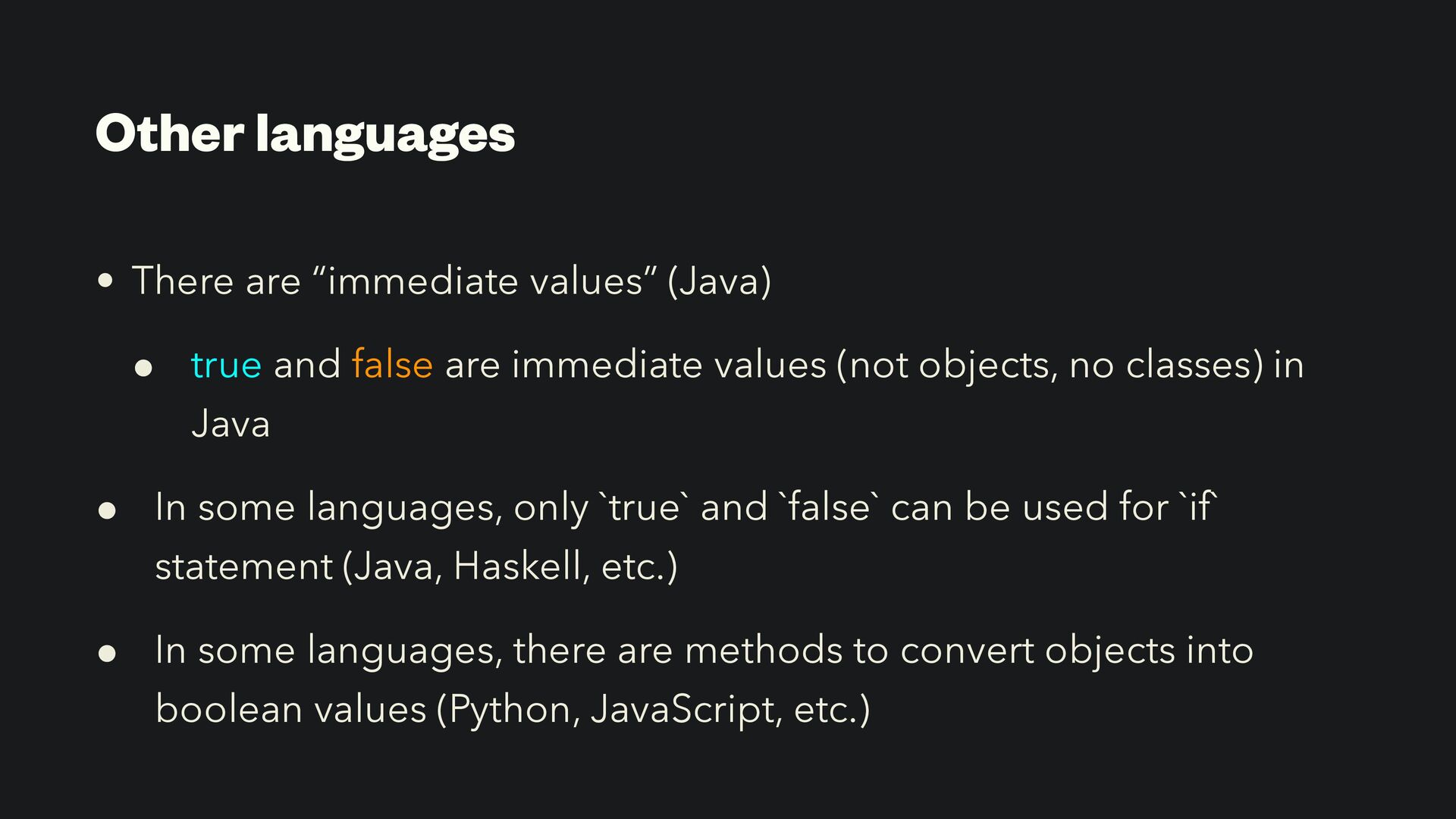The width and height of the screenshot is (1456, 819).
Task: Select the first bullet point marker
Action: [106, 281]
